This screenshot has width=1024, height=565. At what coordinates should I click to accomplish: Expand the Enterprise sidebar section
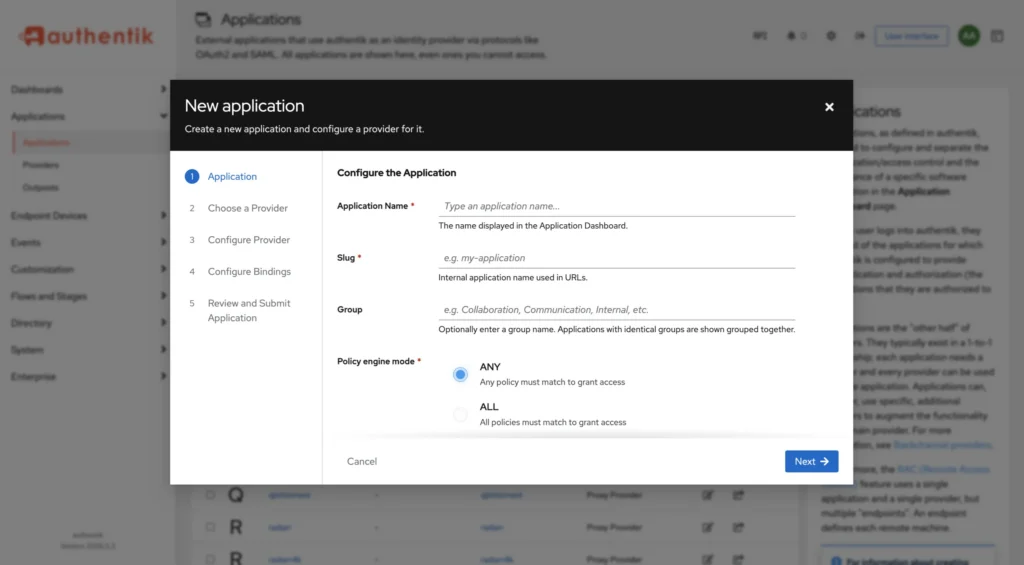[88, 376]
